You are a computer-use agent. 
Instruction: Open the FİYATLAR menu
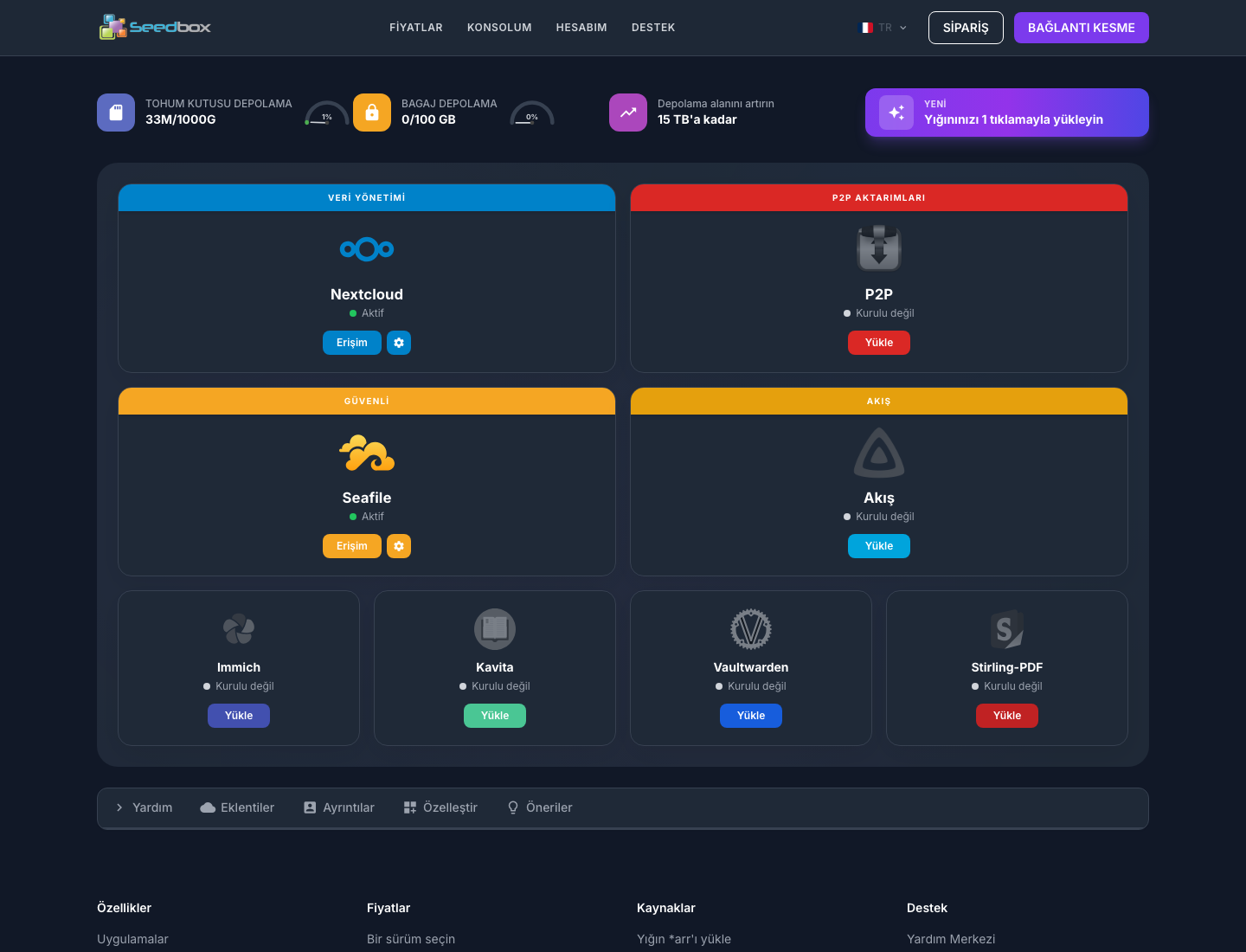click(x=416, y=28)
